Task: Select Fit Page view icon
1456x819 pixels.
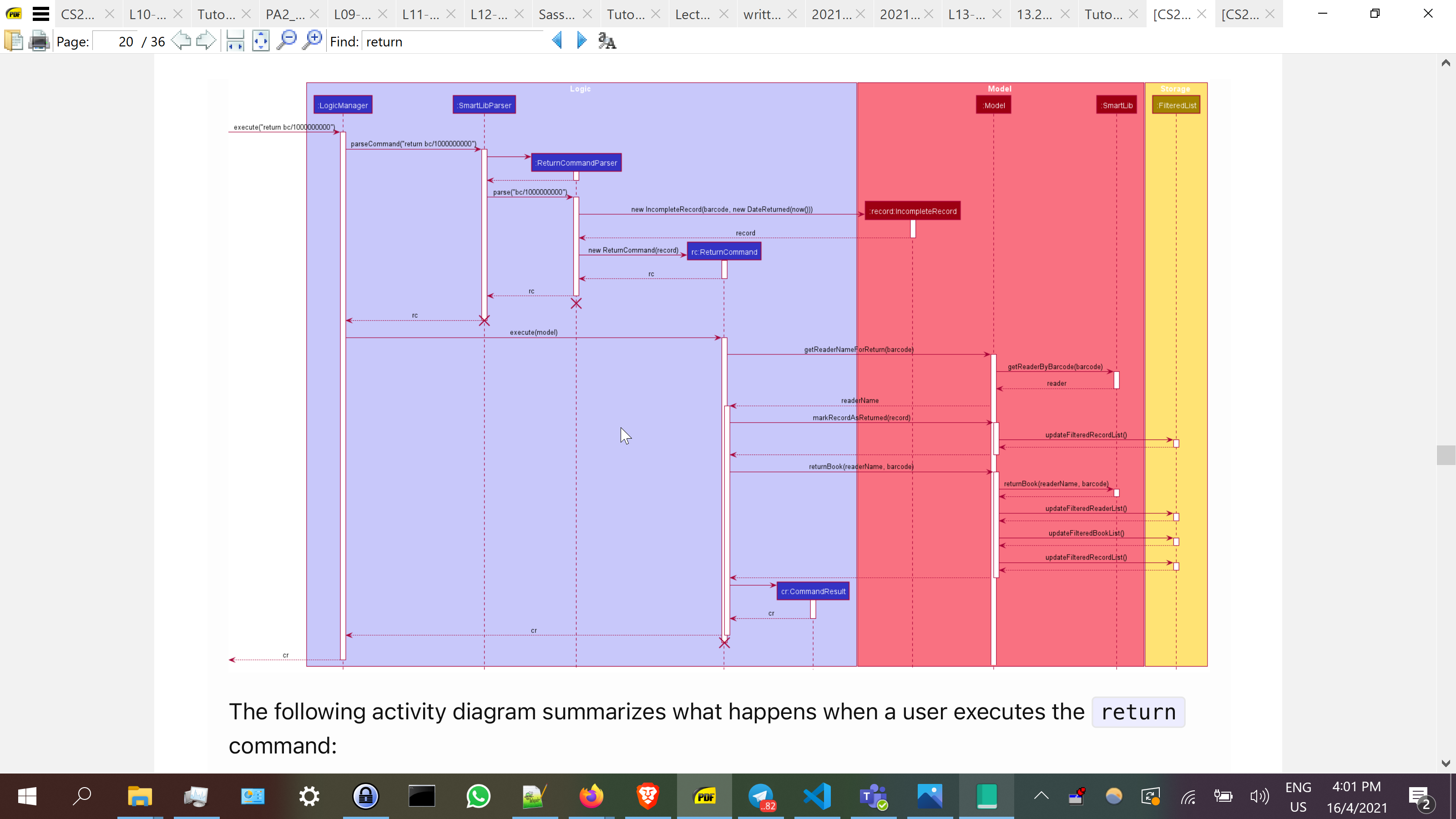Action: [x=261, y=40]
